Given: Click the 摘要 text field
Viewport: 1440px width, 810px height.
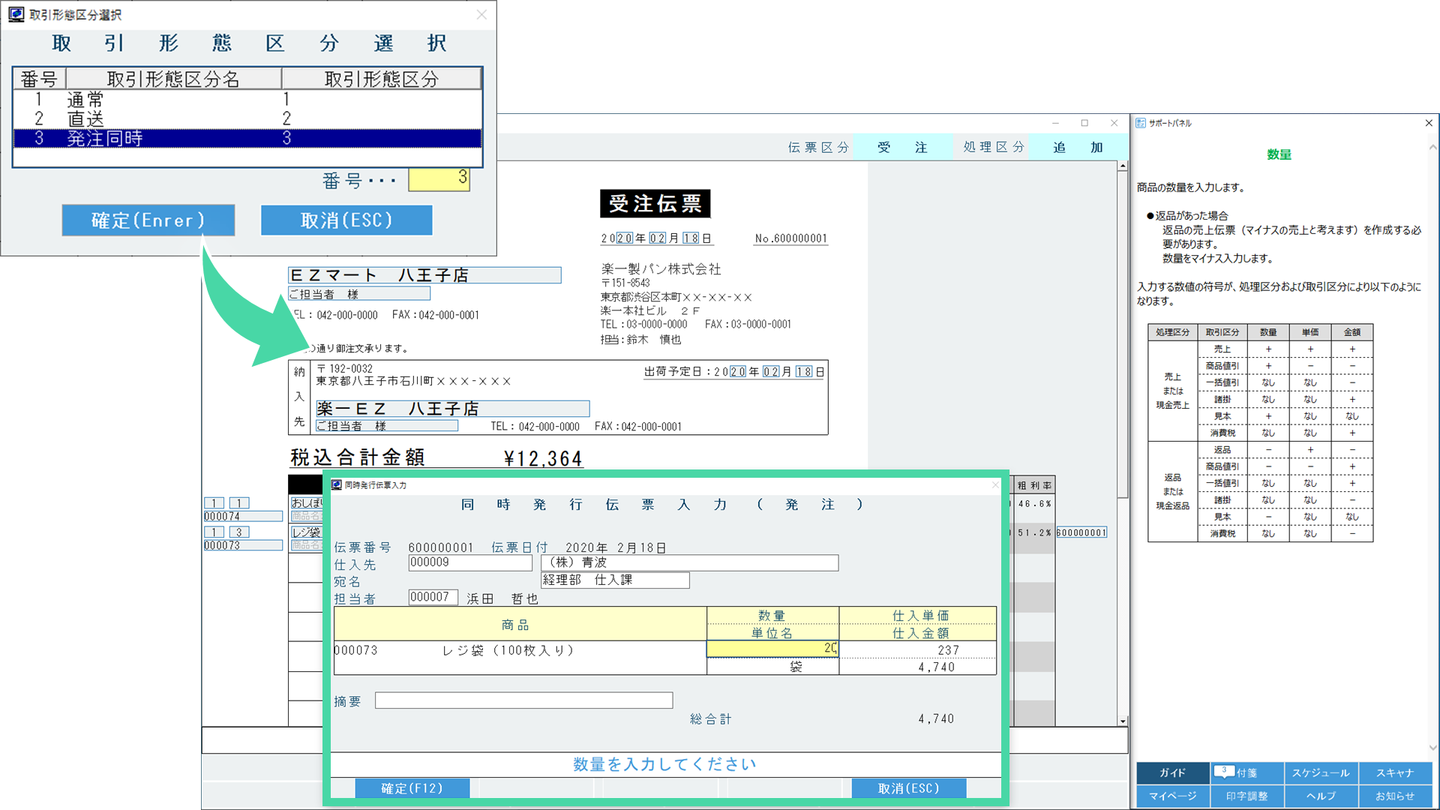Looking at the screenshot, I should click(x=523, y=701).
